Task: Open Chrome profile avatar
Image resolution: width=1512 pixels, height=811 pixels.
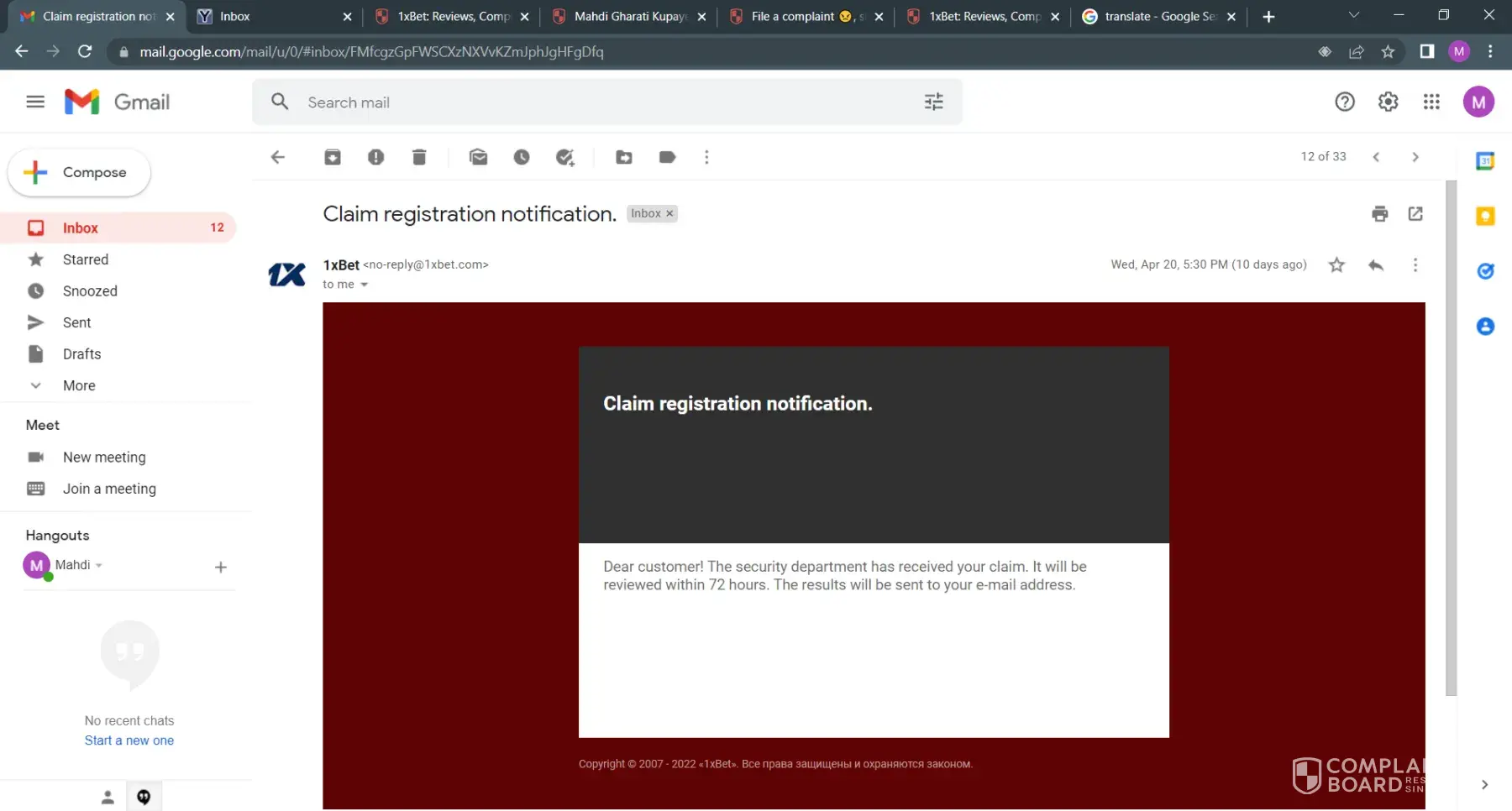Action: [x=1459, y=52]
